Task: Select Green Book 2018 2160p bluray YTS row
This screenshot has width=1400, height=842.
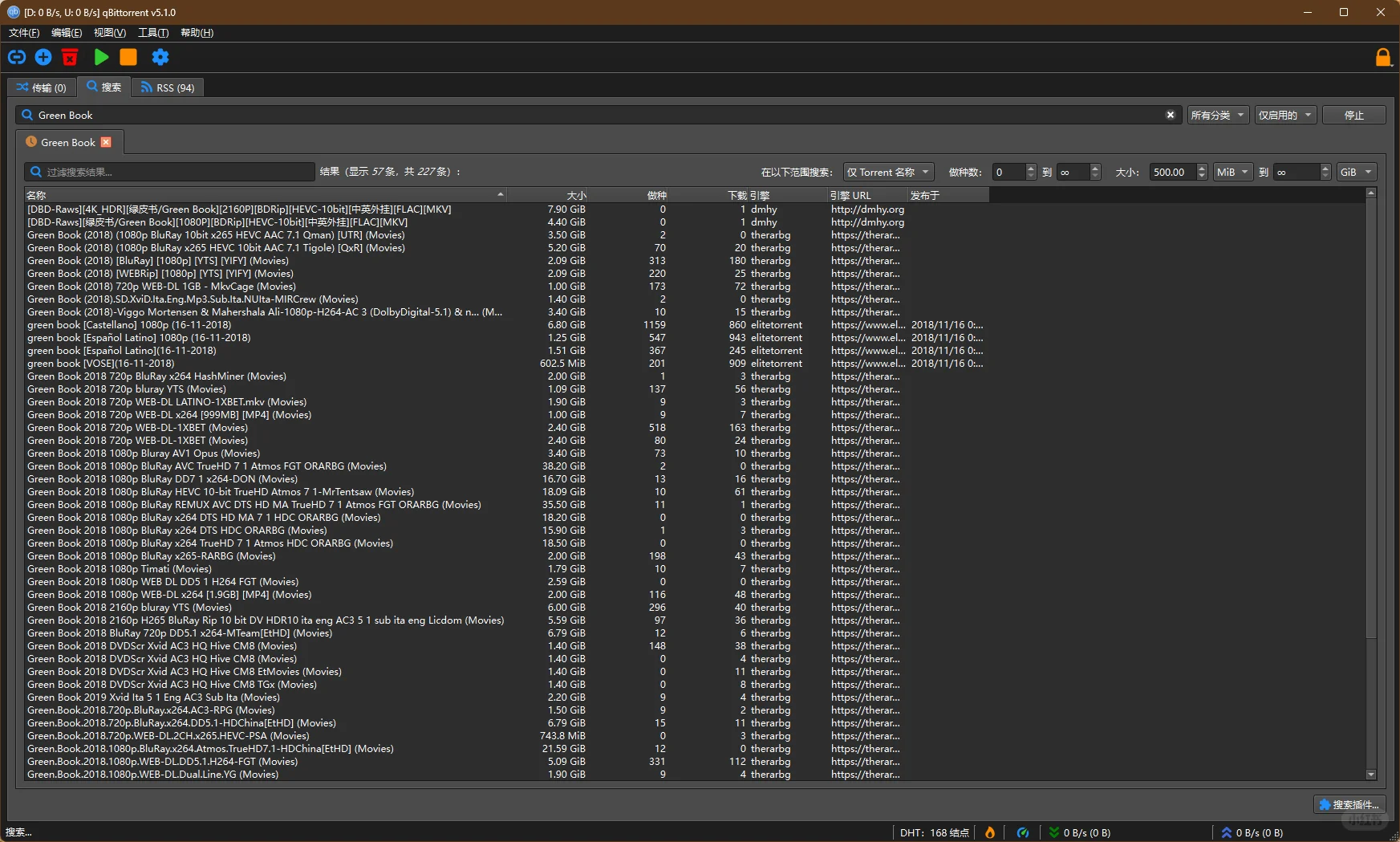Action: (x=506, y=608)
